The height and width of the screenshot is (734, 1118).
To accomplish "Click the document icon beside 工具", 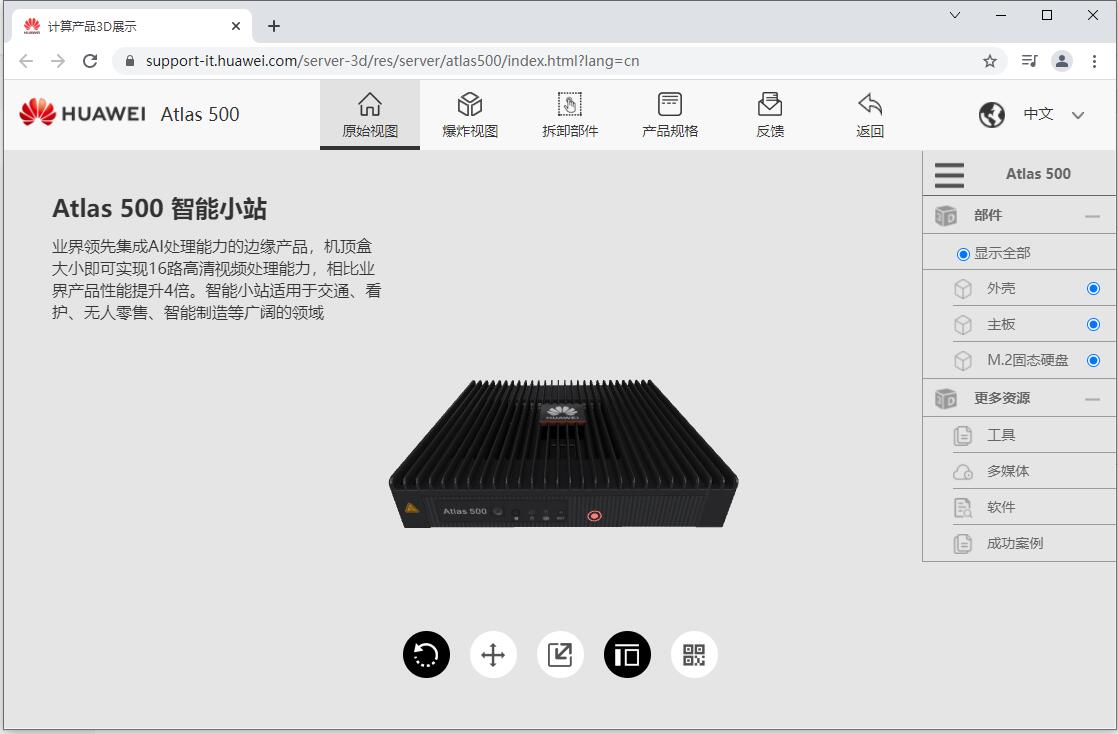I will [x=963, y=435].
